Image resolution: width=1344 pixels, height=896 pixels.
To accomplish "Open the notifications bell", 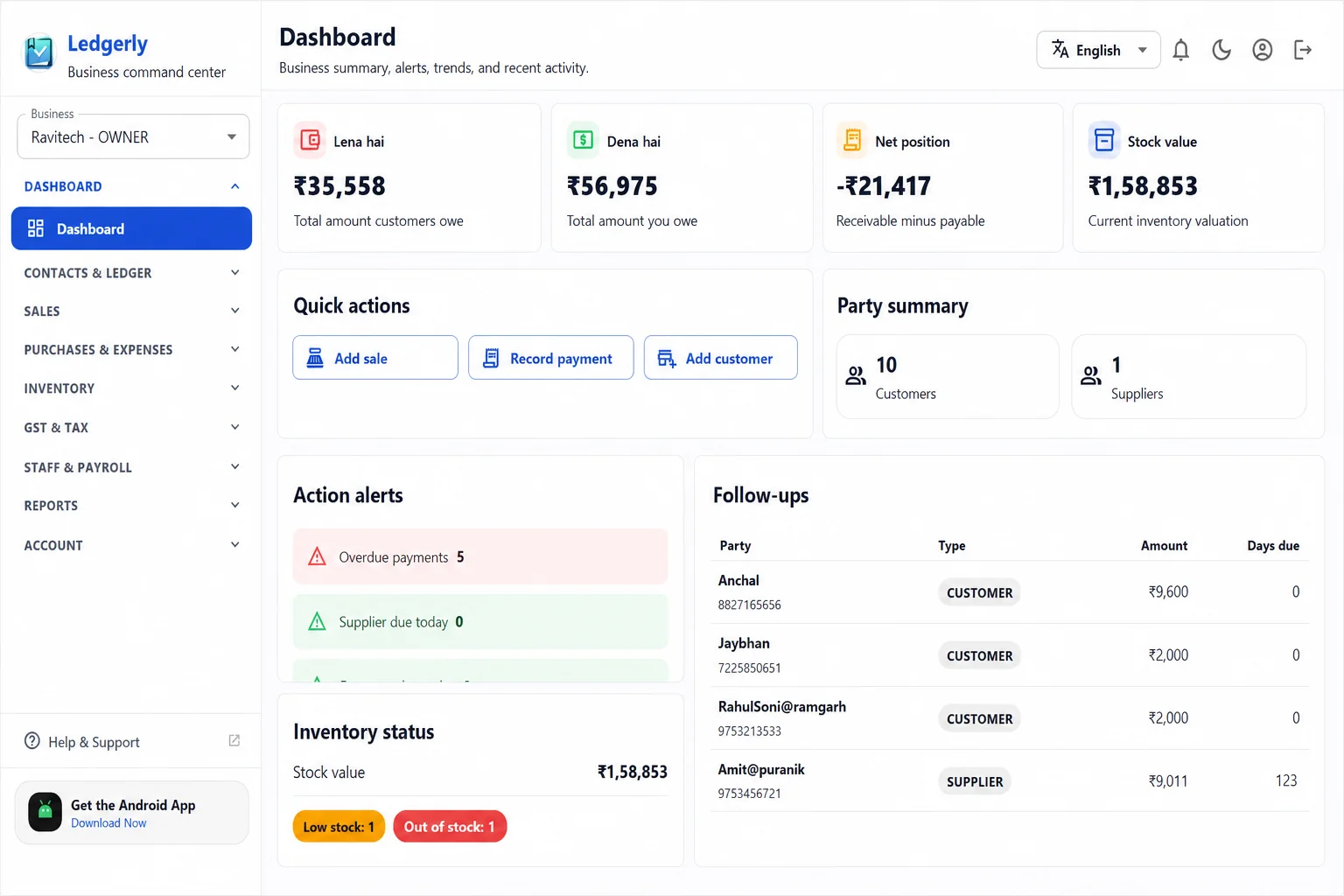I will (x=1180, y=50).
